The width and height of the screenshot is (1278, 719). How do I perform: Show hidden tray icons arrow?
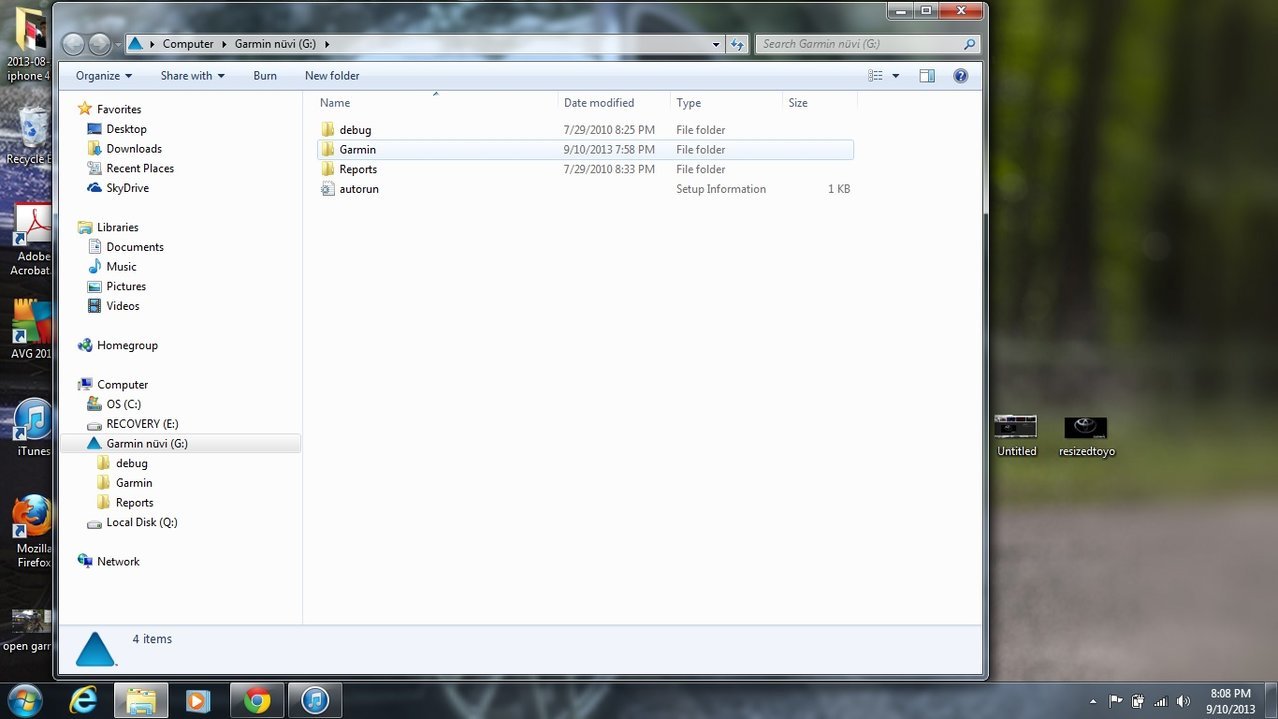(1093, 701)
